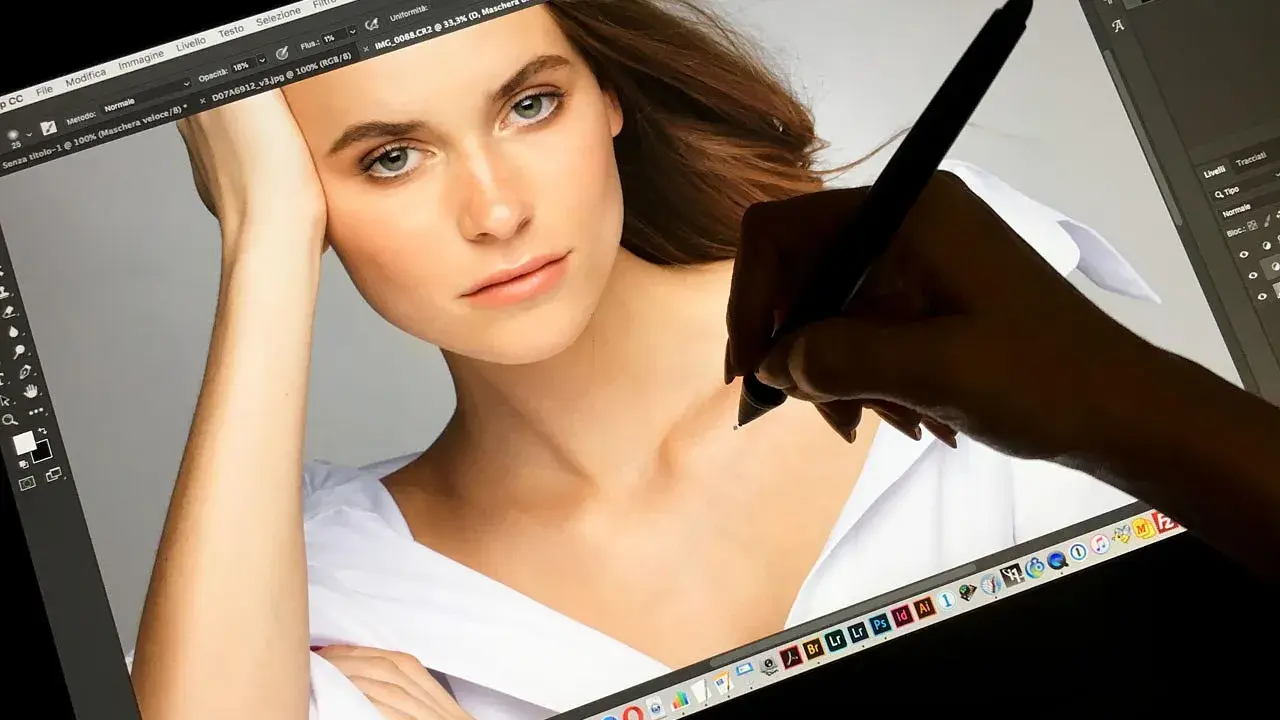Toggle pressure for opacity icon
1280x720 pixels.
[x=282, y=53]
